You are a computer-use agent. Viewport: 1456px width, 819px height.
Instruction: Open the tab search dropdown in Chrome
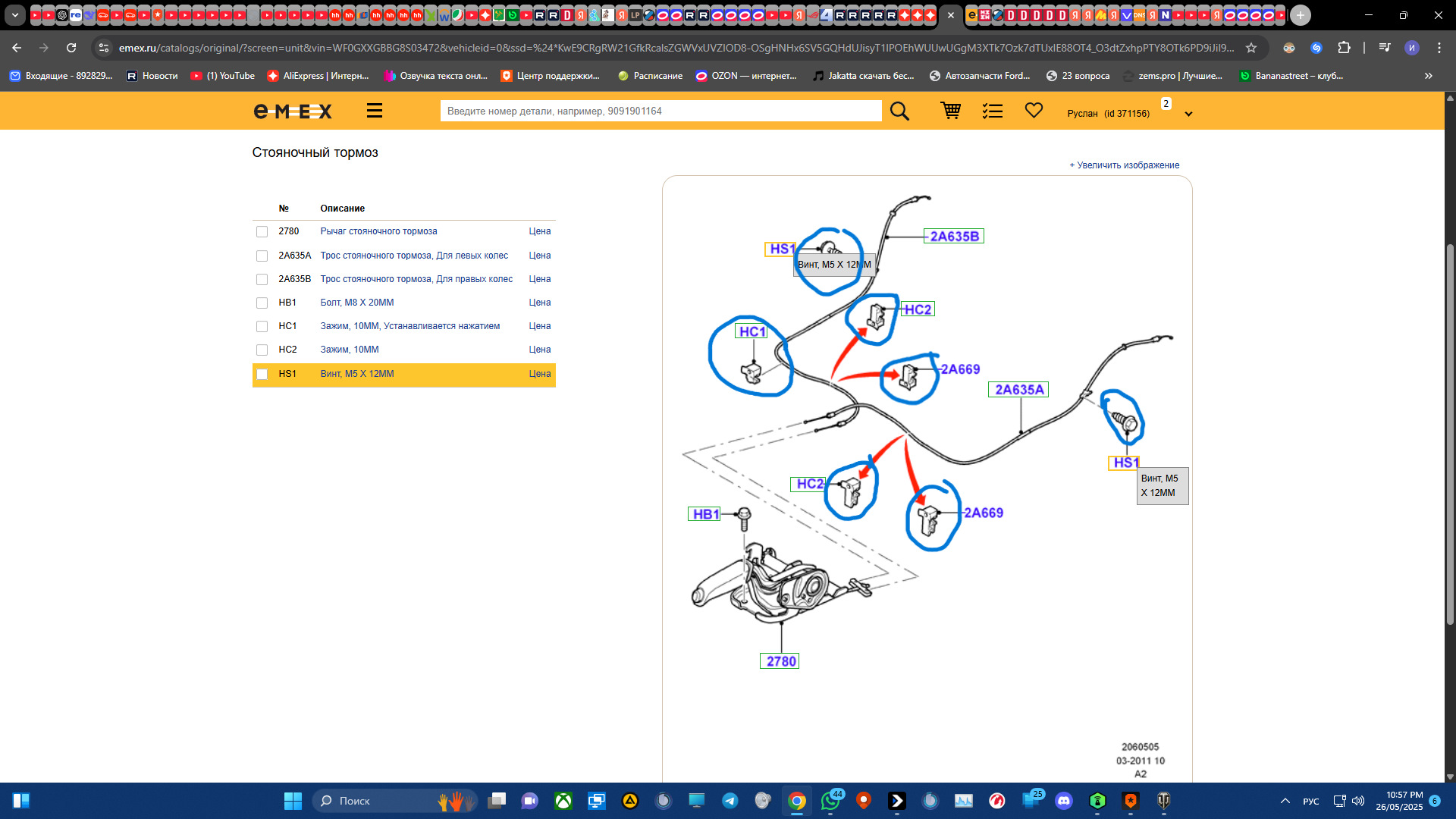[x=14, y=14]
